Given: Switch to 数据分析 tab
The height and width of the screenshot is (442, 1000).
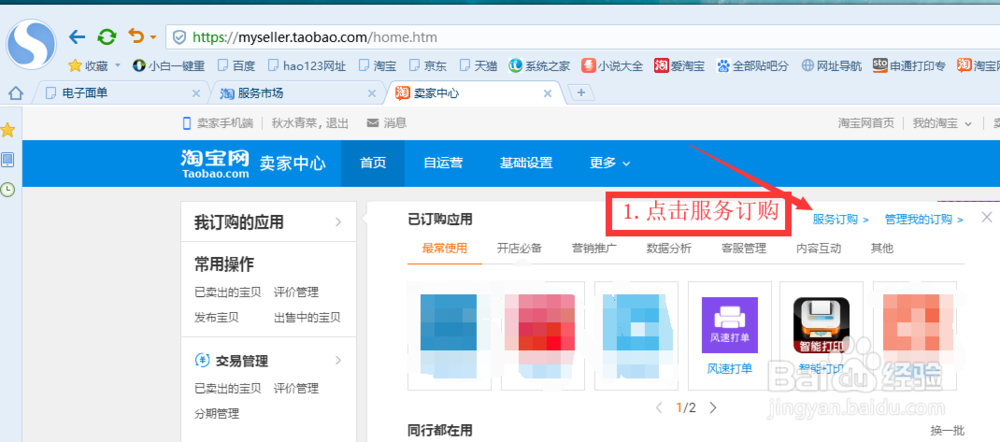Looking at the screenshot, I should (x=669, y=249).
